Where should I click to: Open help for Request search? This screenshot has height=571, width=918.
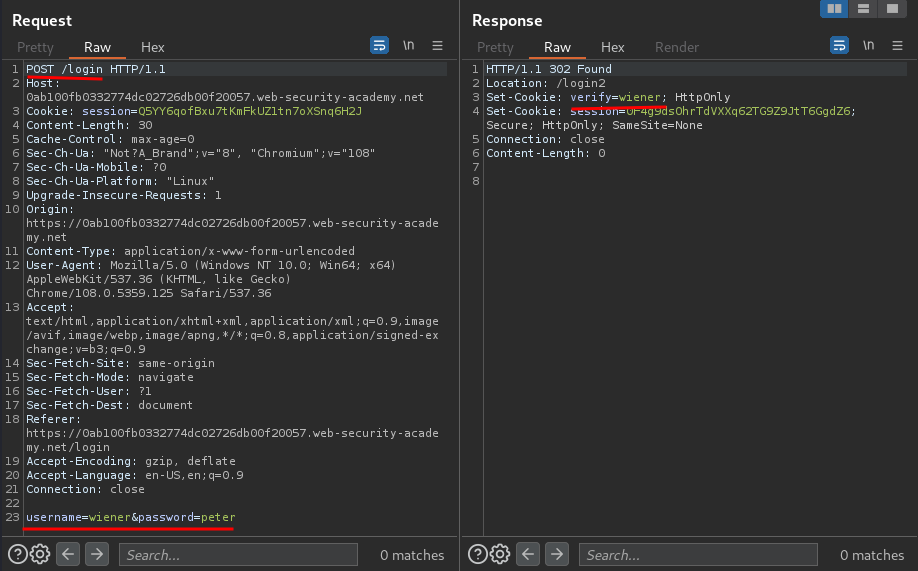(x=18, y=554)
